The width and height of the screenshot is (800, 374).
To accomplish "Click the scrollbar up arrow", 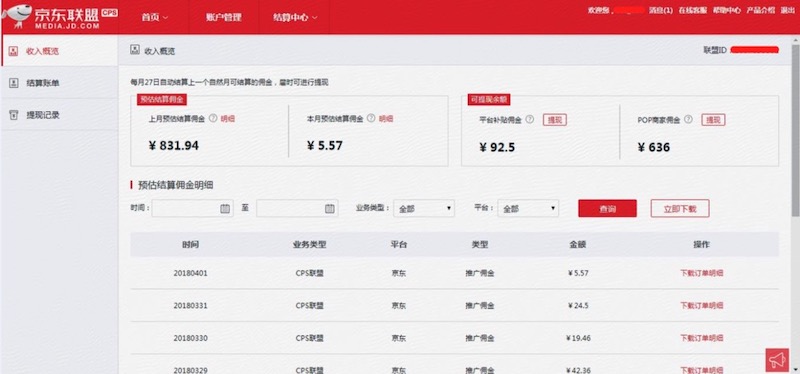I will point(795,39).
